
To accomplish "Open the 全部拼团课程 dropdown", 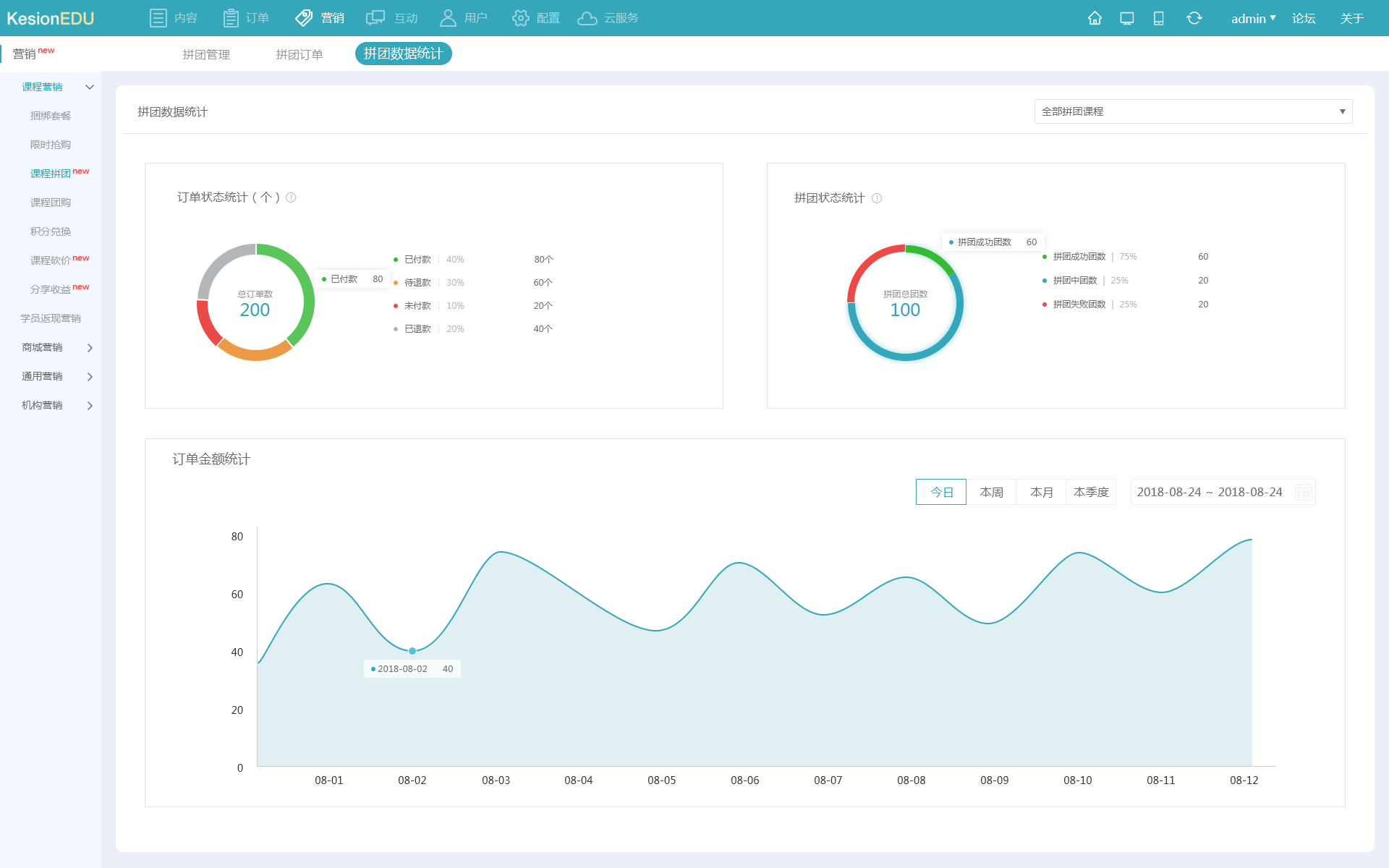I will click(1193, 111).
